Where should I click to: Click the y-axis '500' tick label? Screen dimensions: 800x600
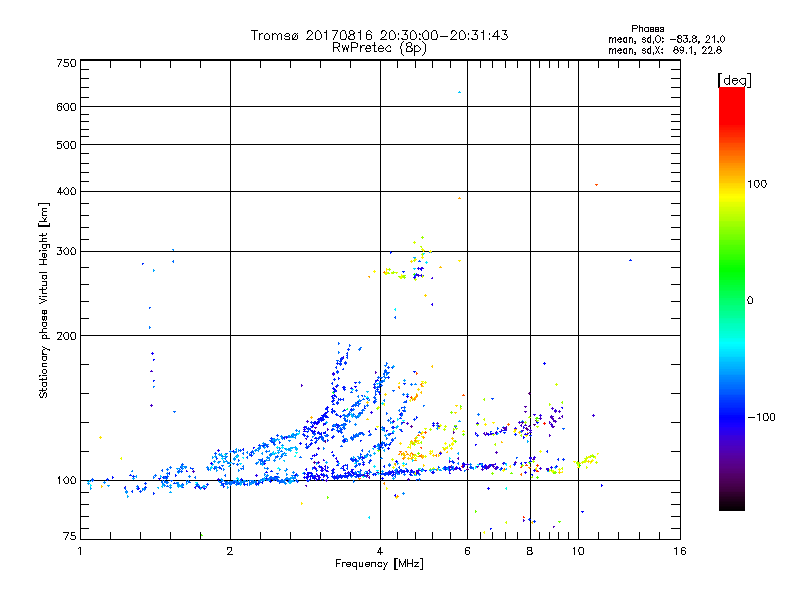(x=66, y=145)
